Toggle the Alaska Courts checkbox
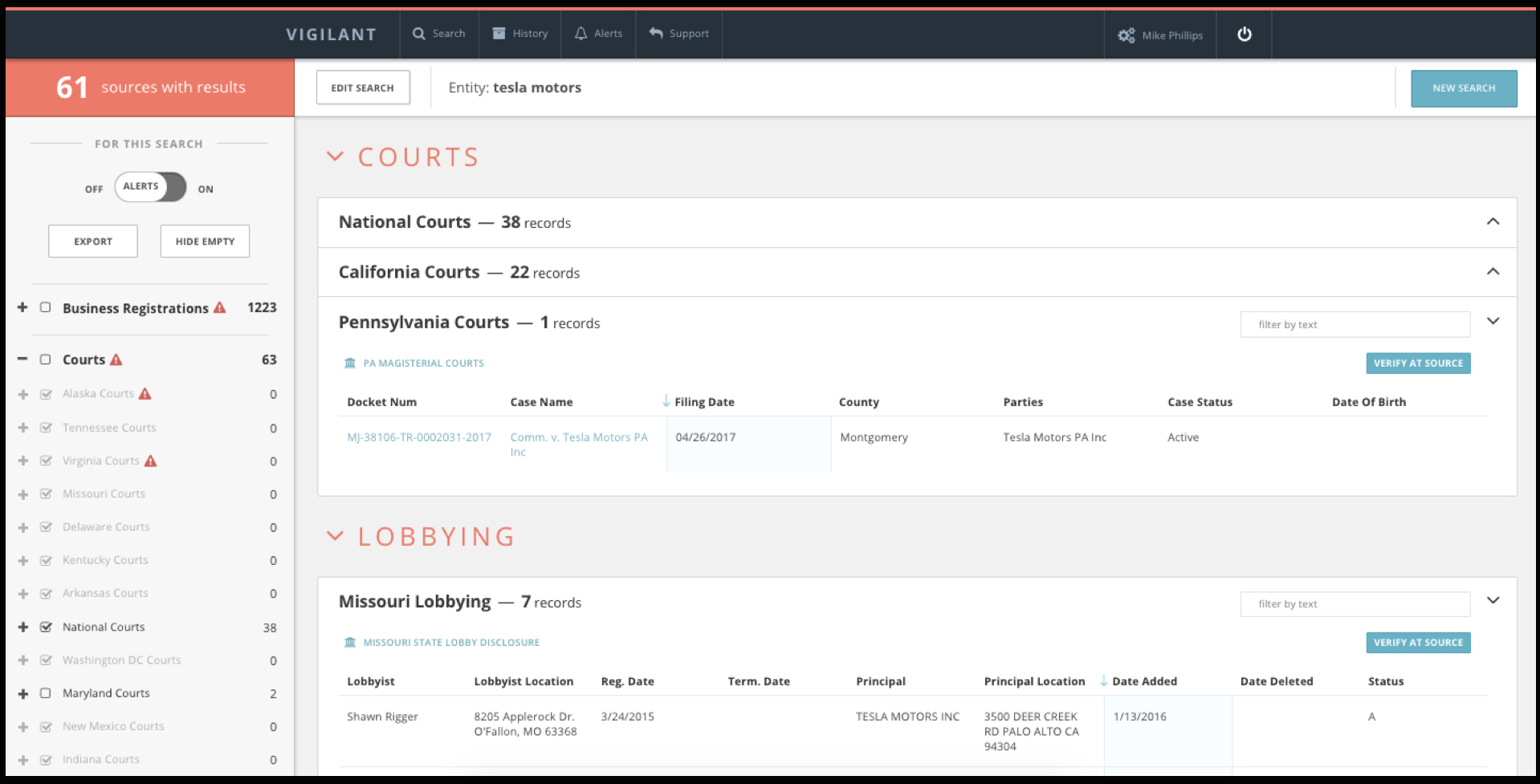 tap(46, 394)
